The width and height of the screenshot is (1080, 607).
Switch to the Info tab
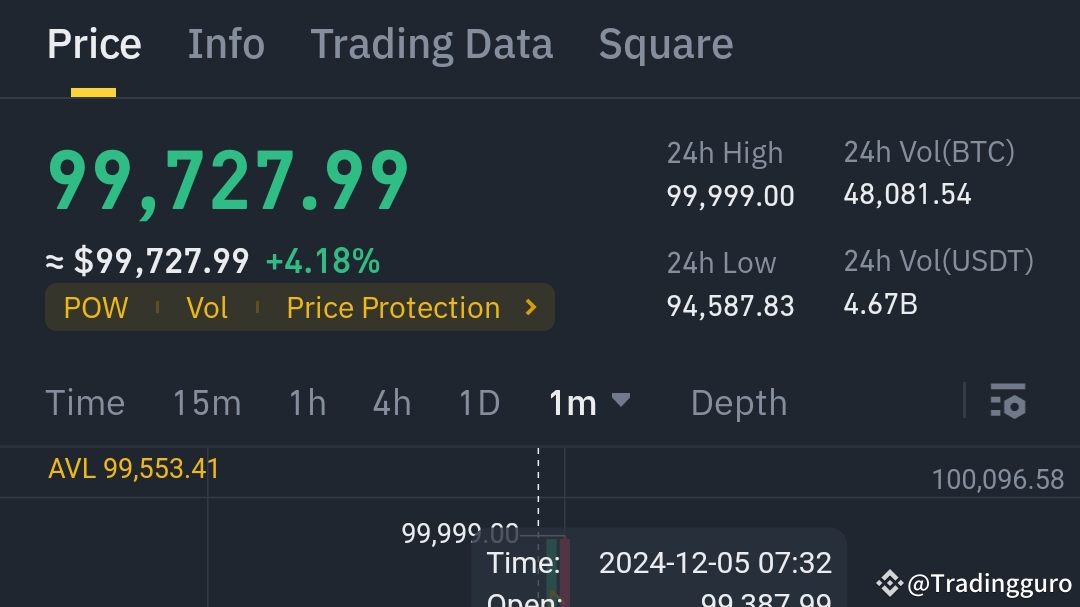pos(226,45)
